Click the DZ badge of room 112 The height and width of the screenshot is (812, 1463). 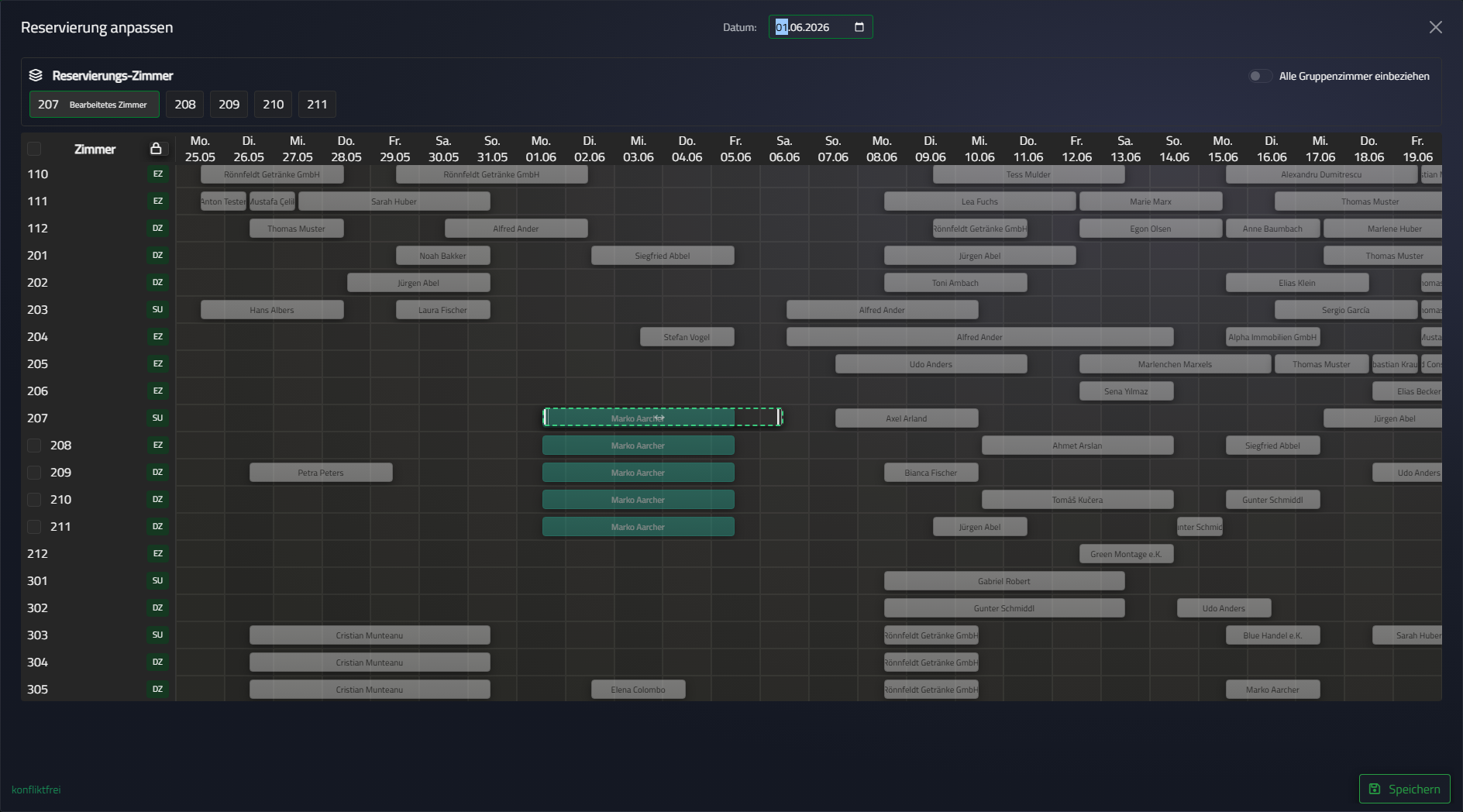tap(157, 229)
